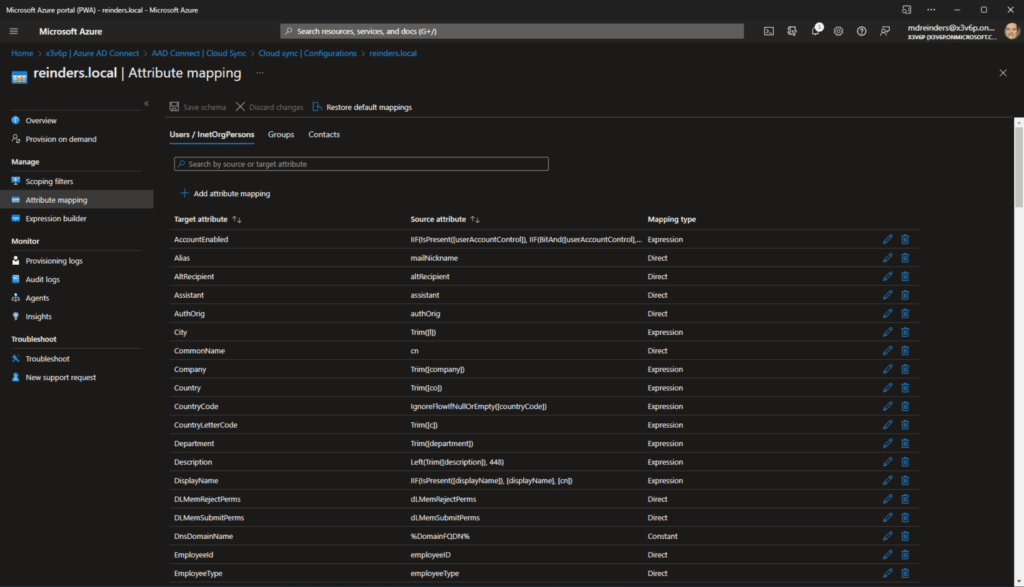Edit the AuthOrig mapping
This screenshot has width=1024, height=587.
888,313
